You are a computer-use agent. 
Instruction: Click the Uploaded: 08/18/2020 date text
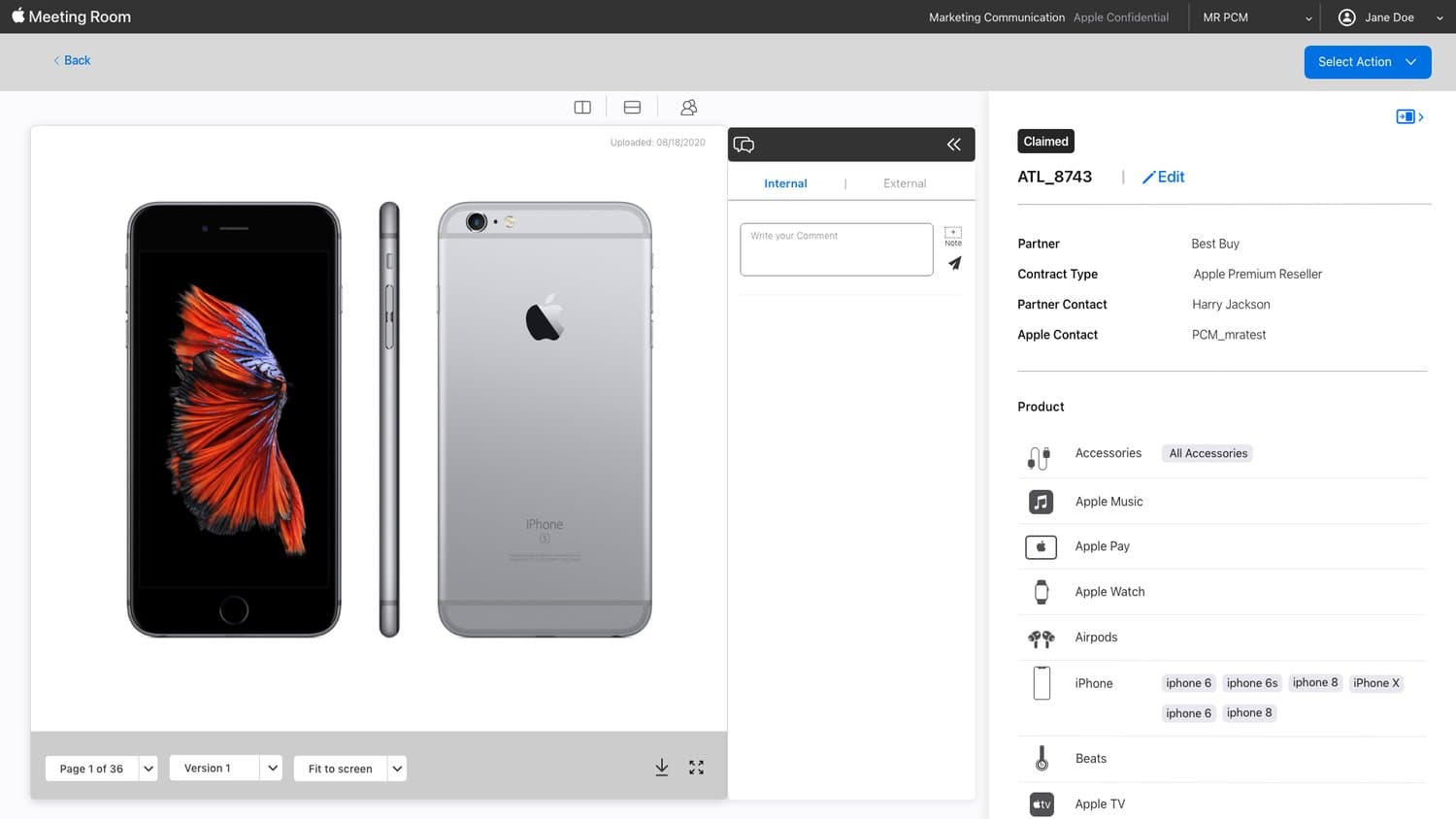pyautogui.click(x=657, y=143)
